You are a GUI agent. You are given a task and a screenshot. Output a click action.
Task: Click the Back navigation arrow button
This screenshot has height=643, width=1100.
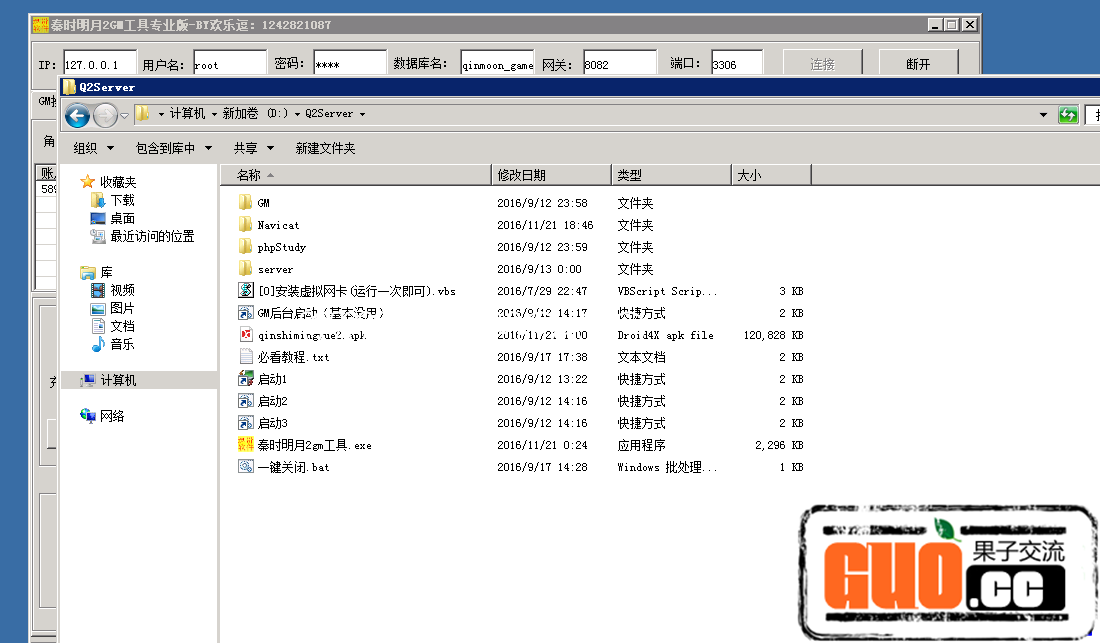(77, 115)
